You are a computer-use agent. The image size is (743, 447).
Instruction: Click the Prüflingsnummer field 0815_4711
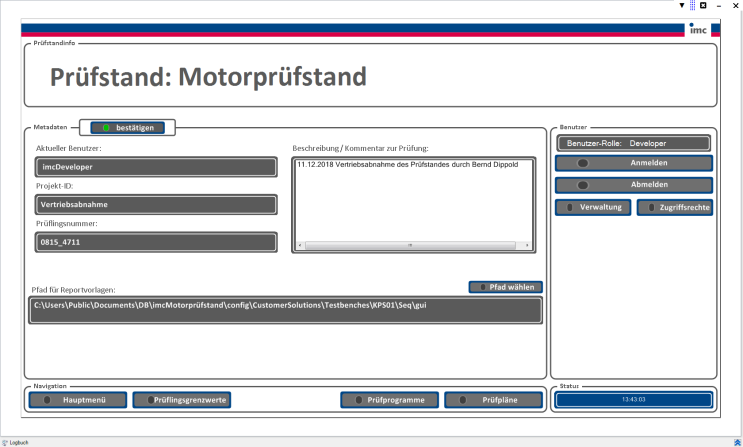tap(156, 242)
